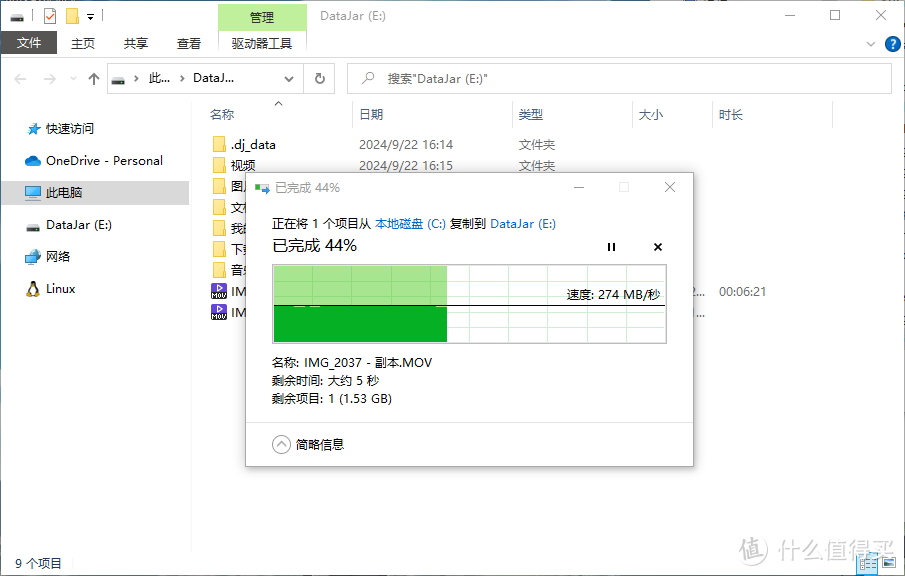
Task: Refresh the DataJar folder view
Action: 319,79
